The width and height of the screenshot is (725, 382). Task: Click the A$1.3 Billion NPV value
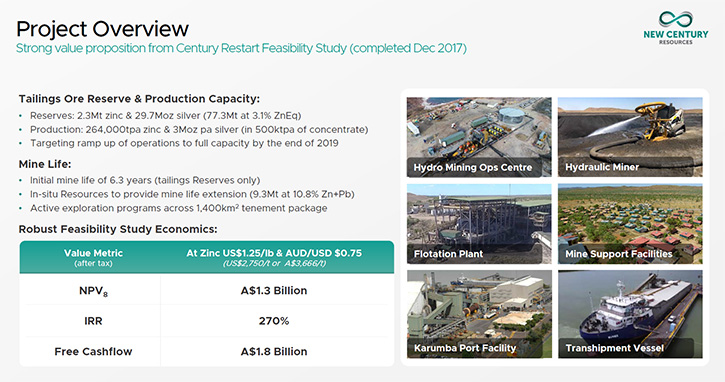point(274,290)
